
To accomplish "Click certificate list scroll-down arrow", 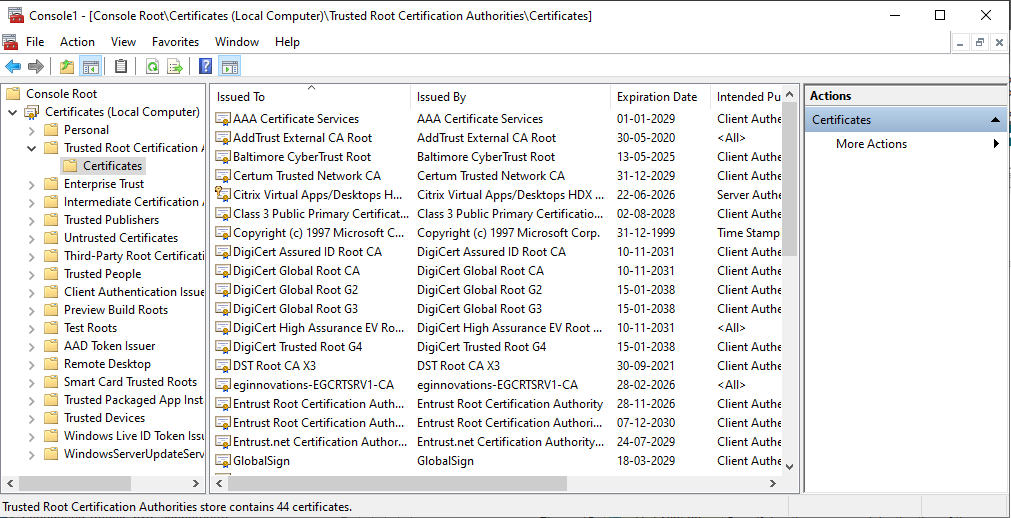I will click(790, 466).
